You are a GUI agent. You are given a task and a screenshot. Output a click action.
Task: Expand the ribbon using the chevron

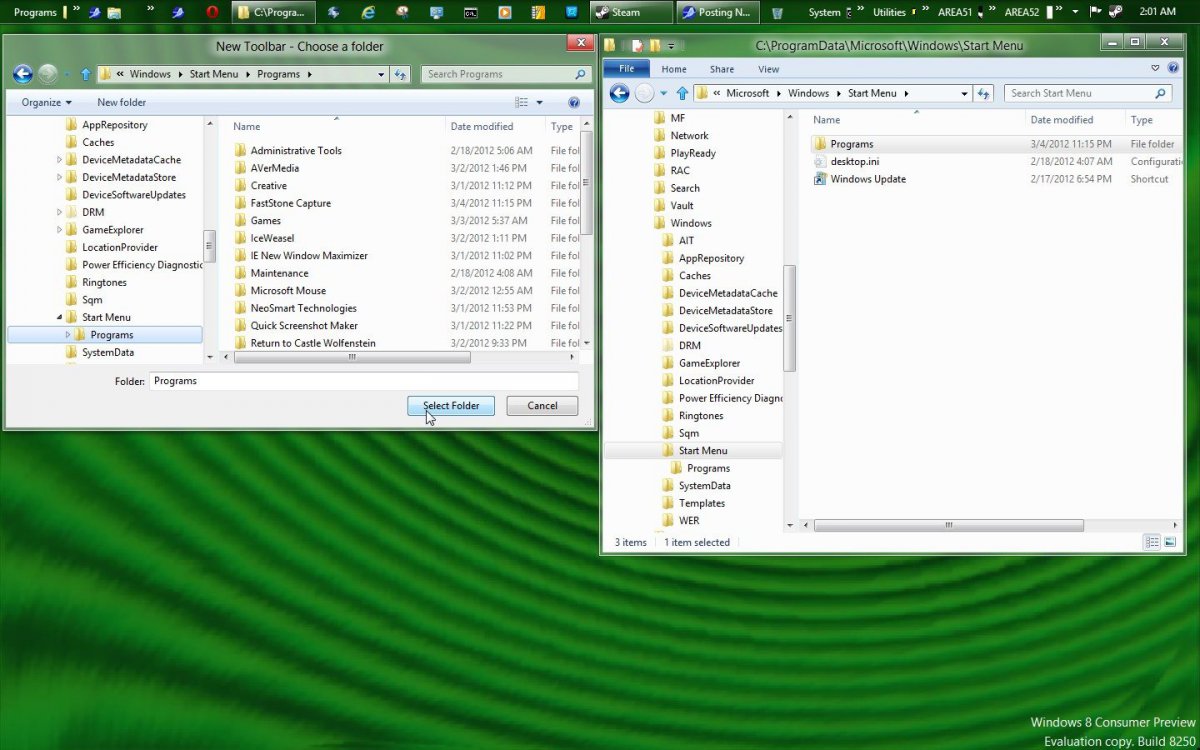[1155, 68]
